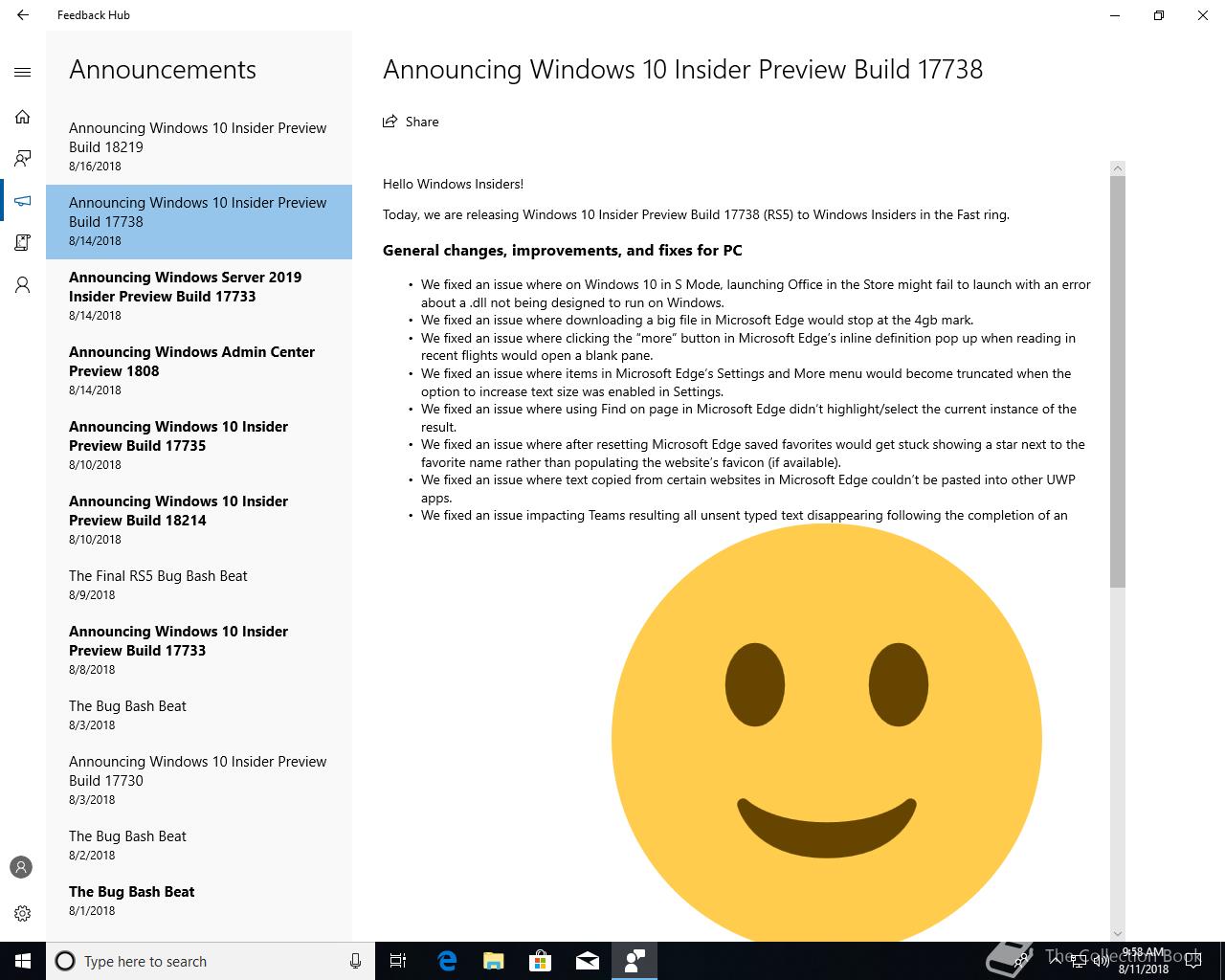Open Insider Preview Build 18214 announcement
Viewport: 1225px width, 980px height.
pos(199,520)
